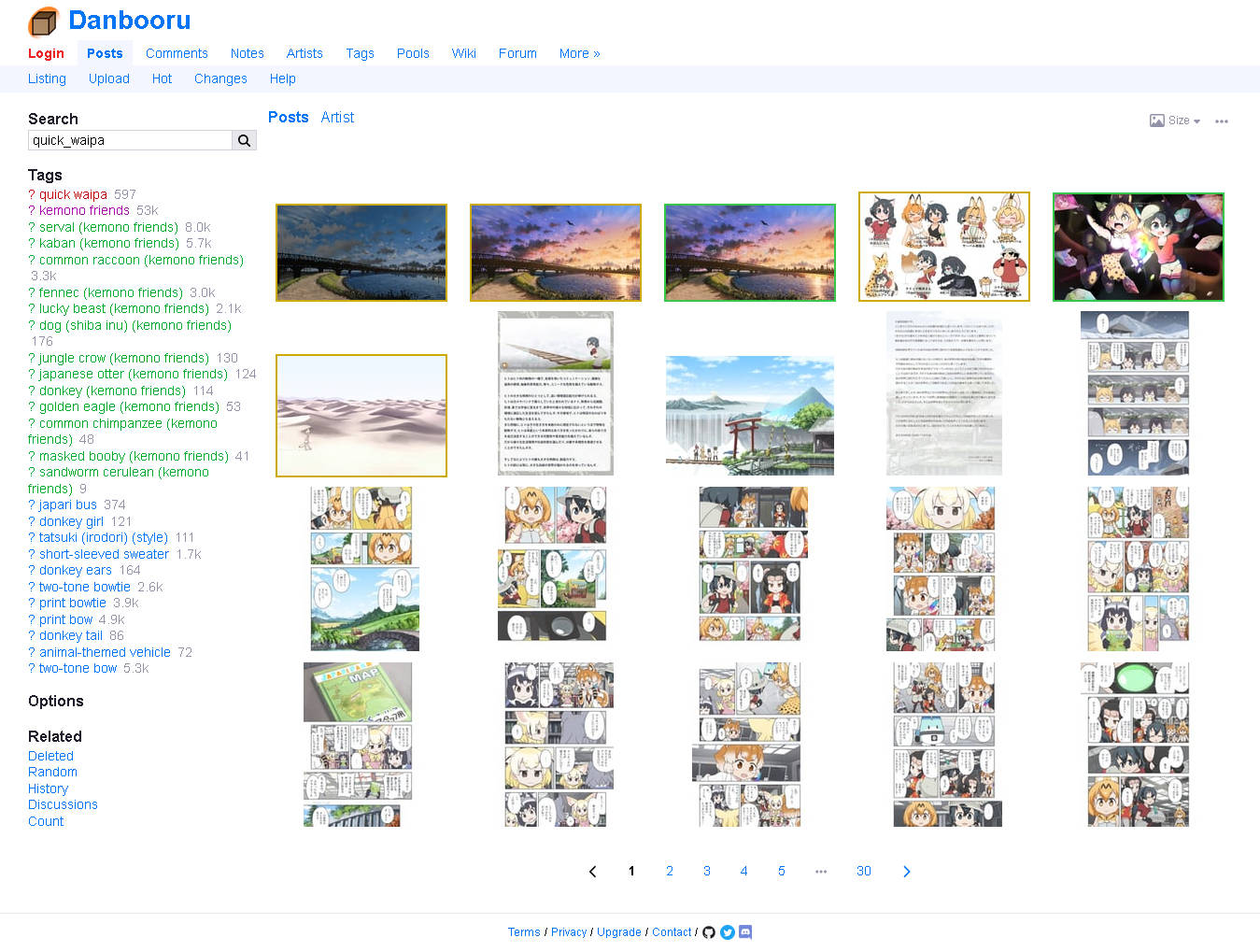Image resolution: width=1260 pixels, height=952 pixels.
Task: Open the colorful gems characters thumbnail
Action: pos(1139,247)
